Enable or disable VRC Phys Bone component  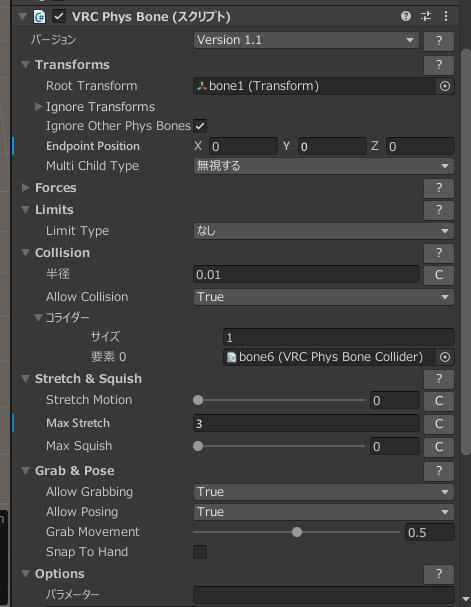tap(59, 17)
